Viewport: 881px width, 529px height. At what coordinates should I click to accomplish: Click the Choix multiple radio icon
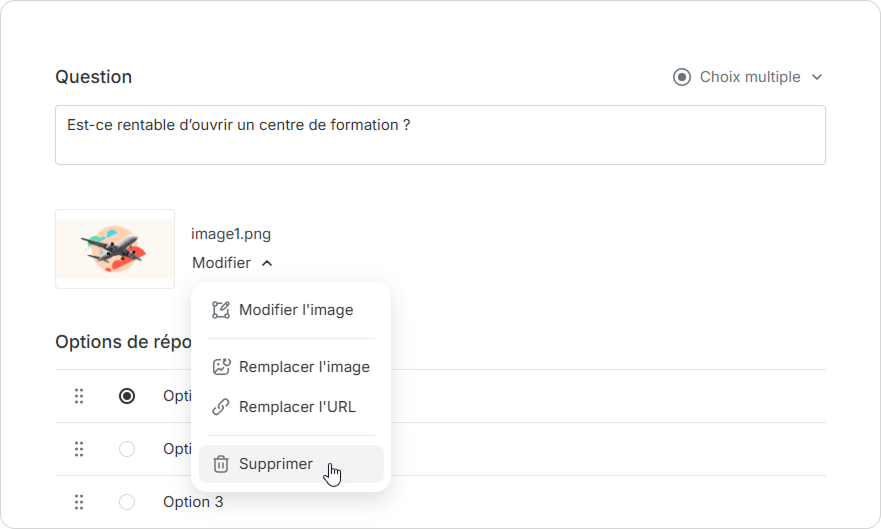[682, 77]
